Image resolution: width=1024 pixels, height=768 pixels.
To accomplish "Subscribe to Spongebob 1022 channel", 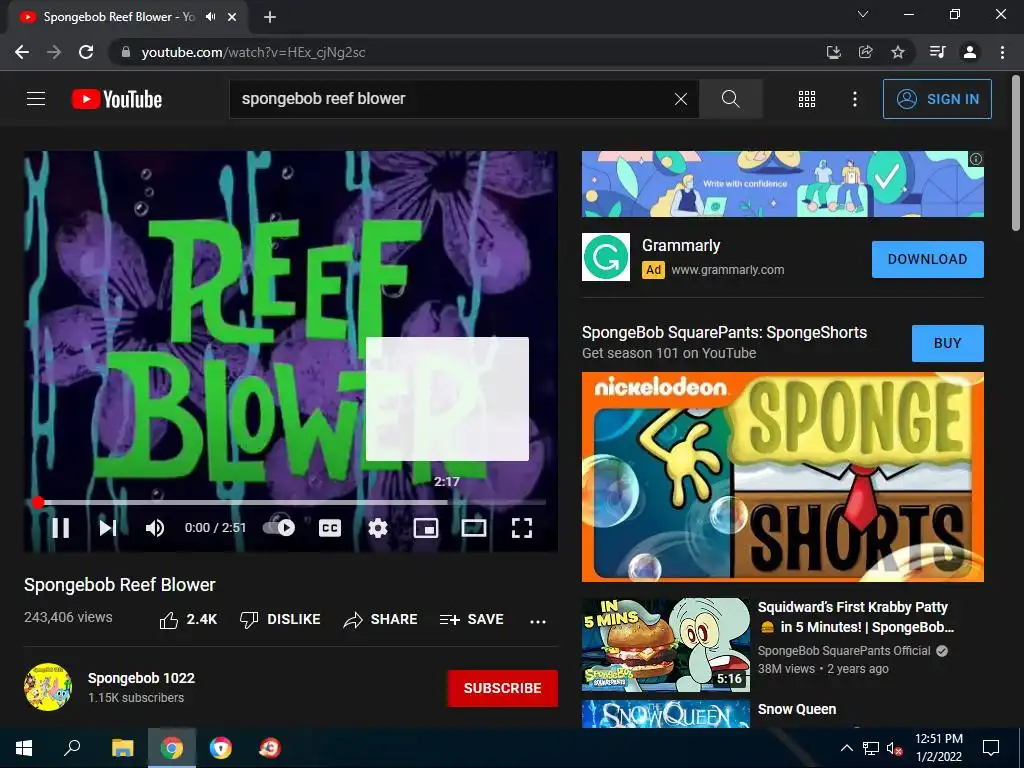I will tap(502, 688).
